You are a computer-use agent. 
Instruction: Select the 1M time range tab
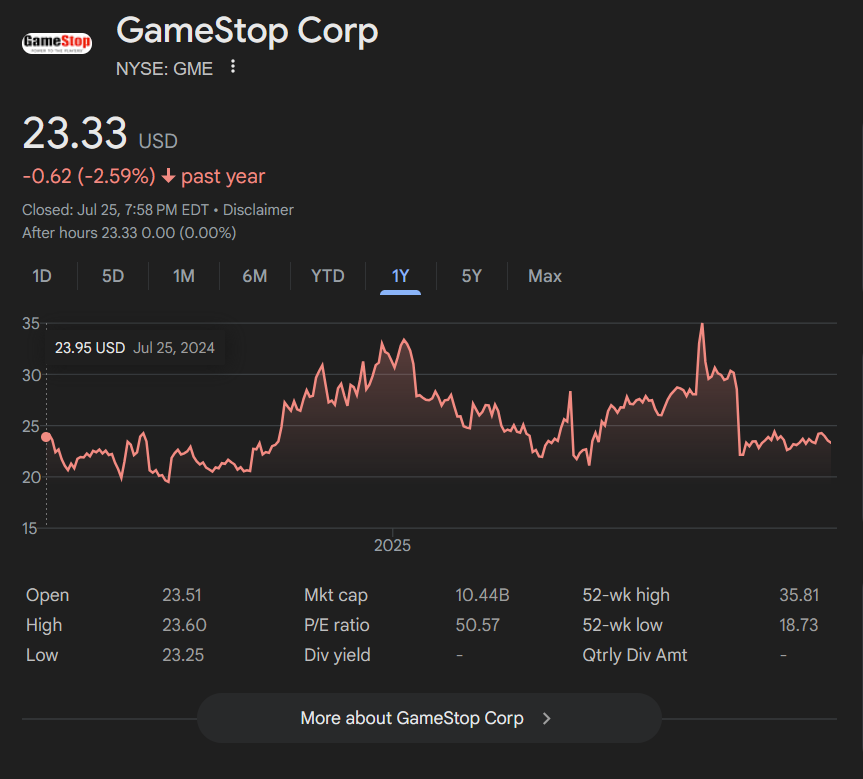(184, 276)
